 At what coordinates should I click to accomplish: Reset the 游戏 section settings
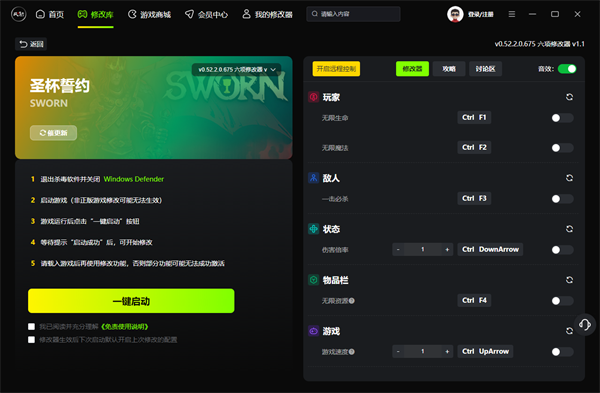(569, 331)
